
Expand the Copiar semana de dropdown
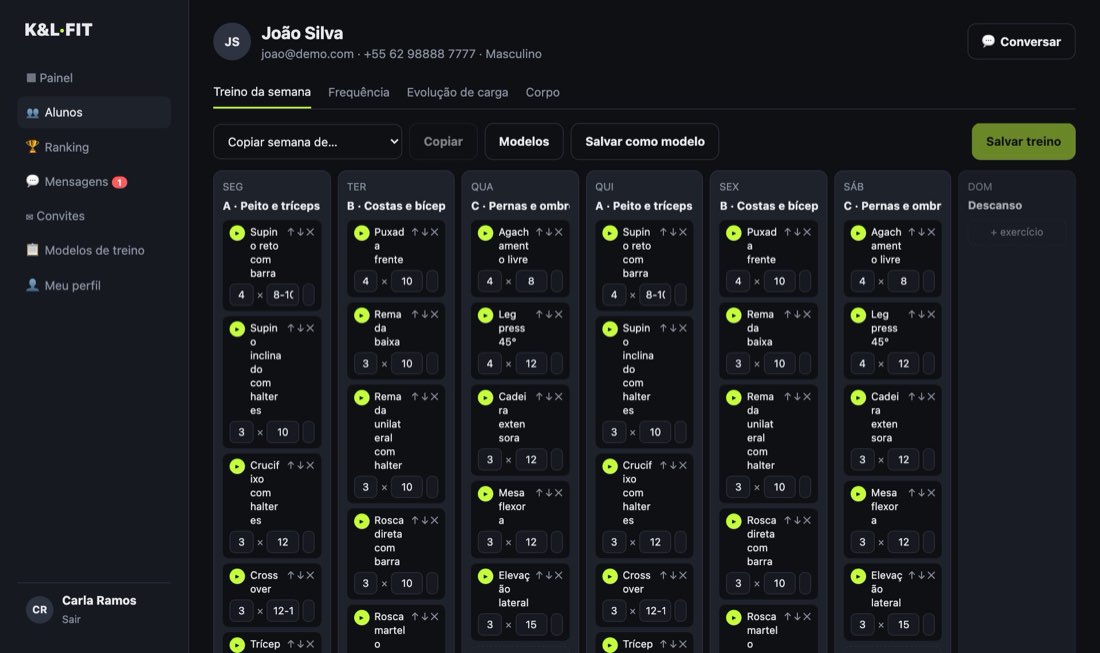coord(307,142)
